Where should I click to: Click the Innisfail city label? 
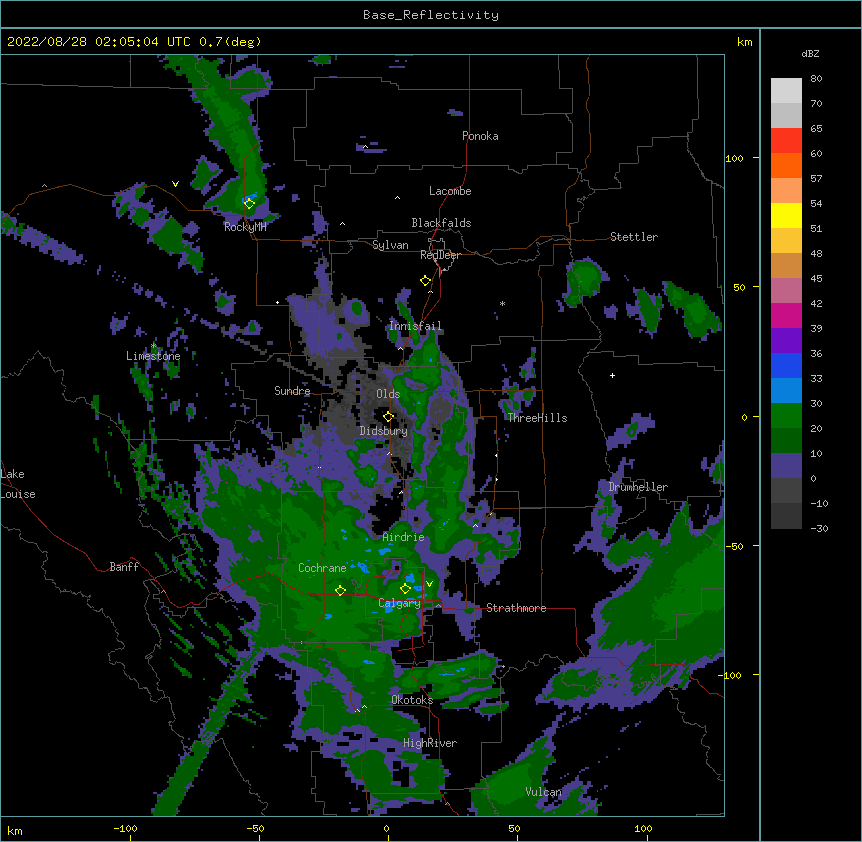pos(416,326)
